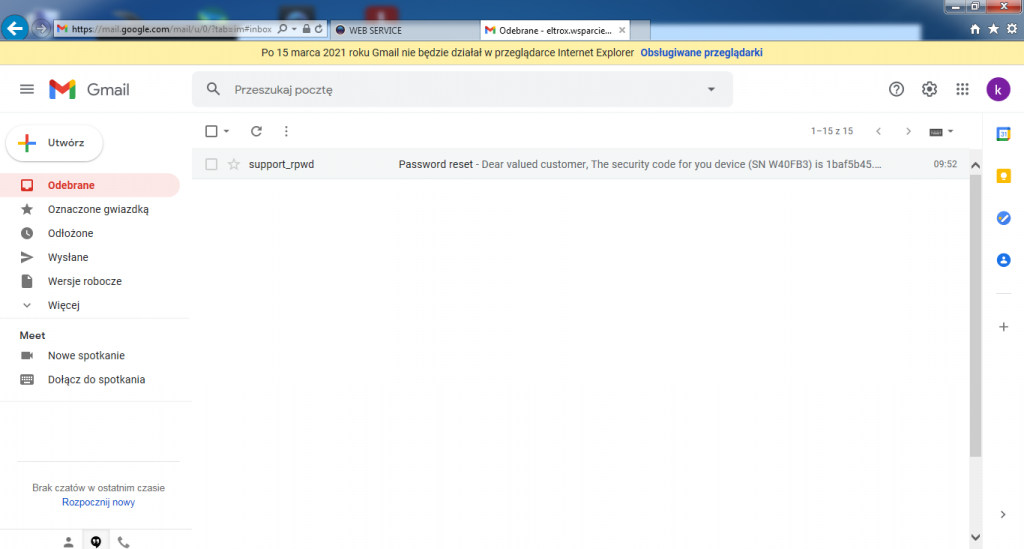Open Gmail main menu hamburger icon
The image size is (1024, 549).
coord(27,90)
